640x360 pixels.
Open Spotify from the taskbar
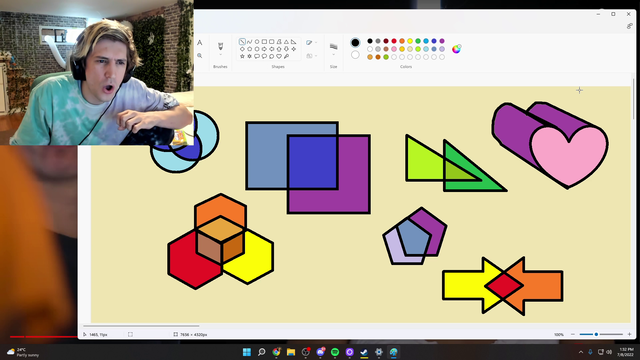coord(335,352)
